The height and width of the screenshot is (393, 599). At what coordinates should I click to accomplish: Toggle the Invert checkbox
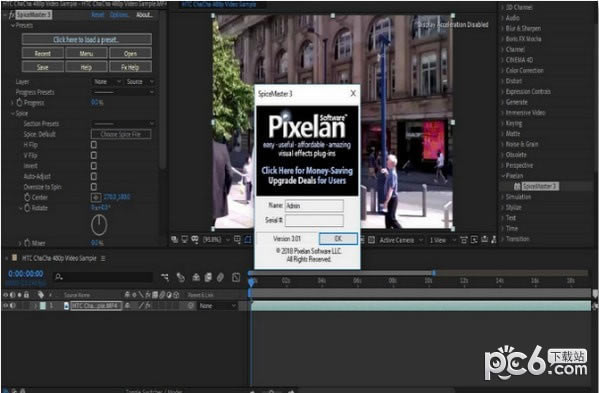click(x=94, y=166)
